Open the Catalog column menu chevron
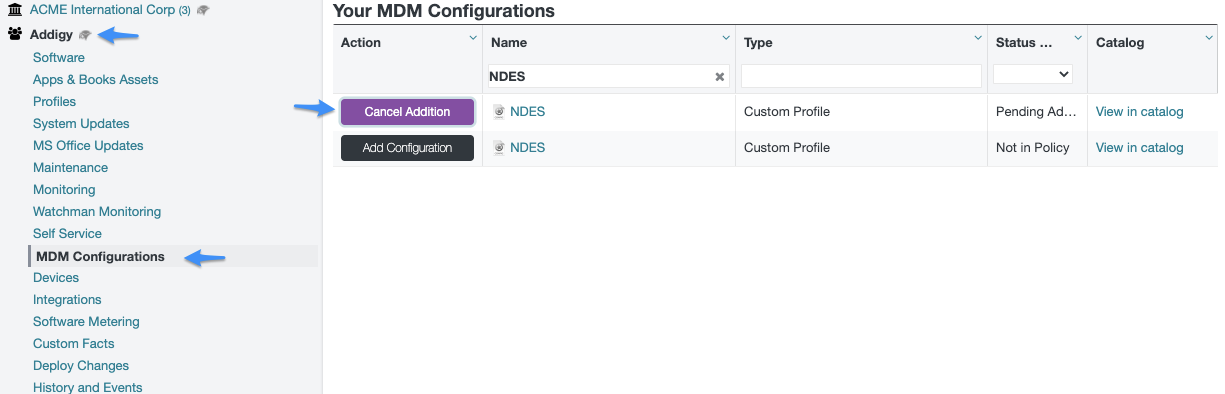The width and height of the screenshot is (1225, 394). [1210, 38]
